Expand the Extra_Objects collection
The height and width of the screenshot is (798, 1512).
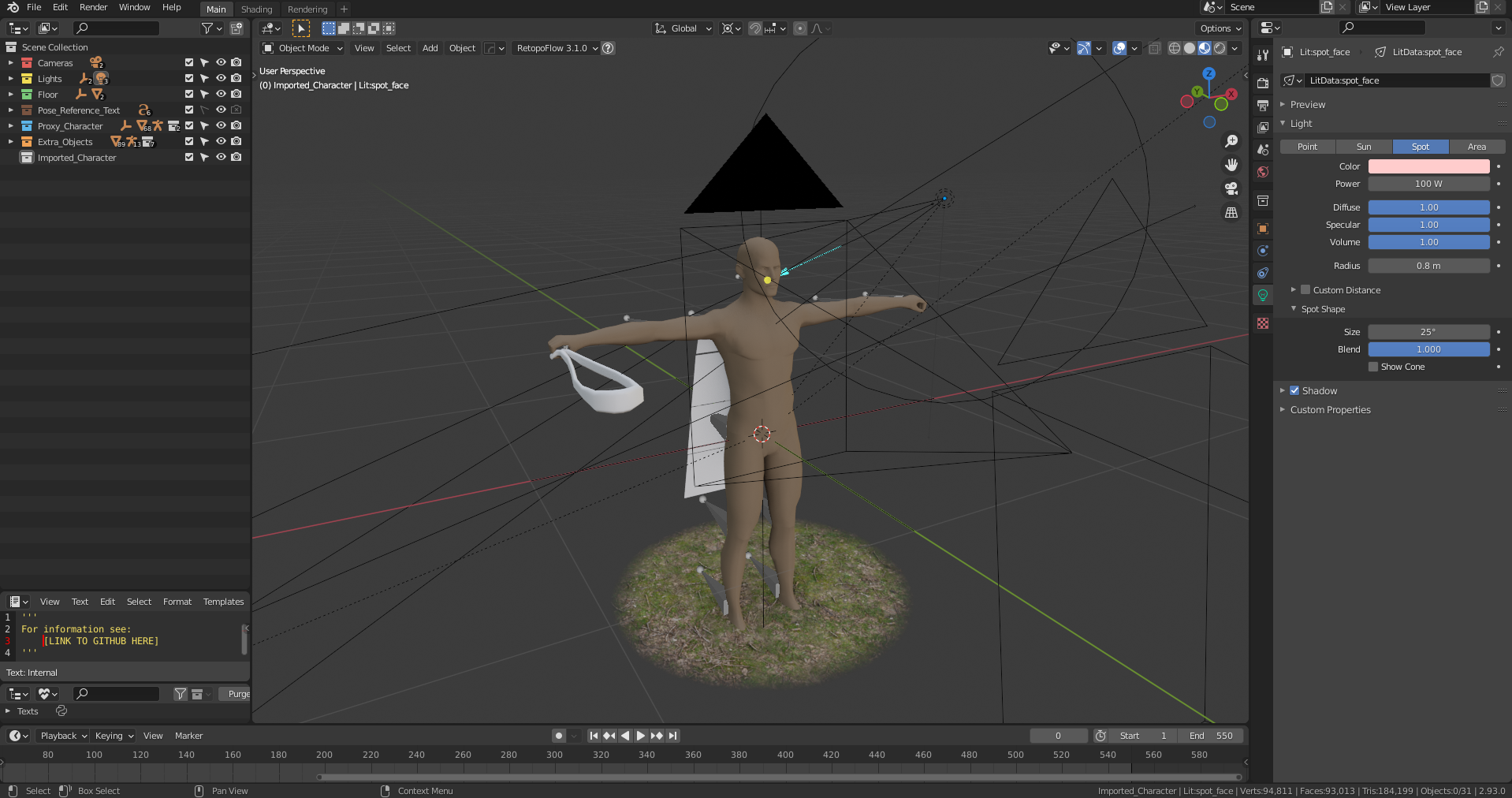click(10, 141)
